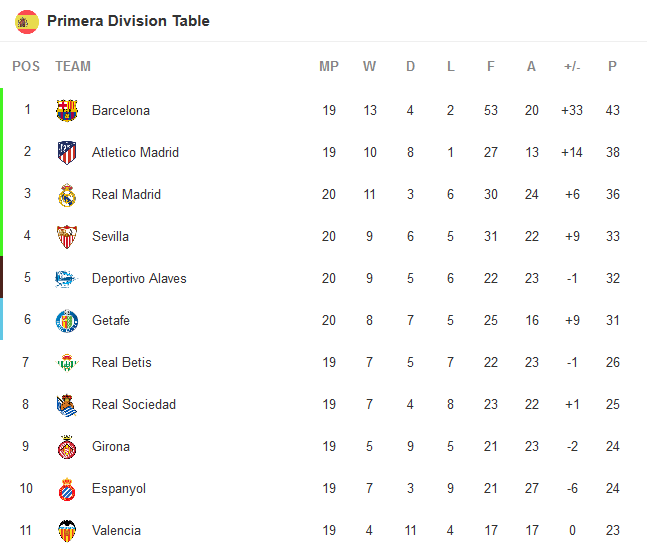Viewport: 647px width, 551px height.
Task: Click the Barcelona club crest
Action: (x=67, y=110)
